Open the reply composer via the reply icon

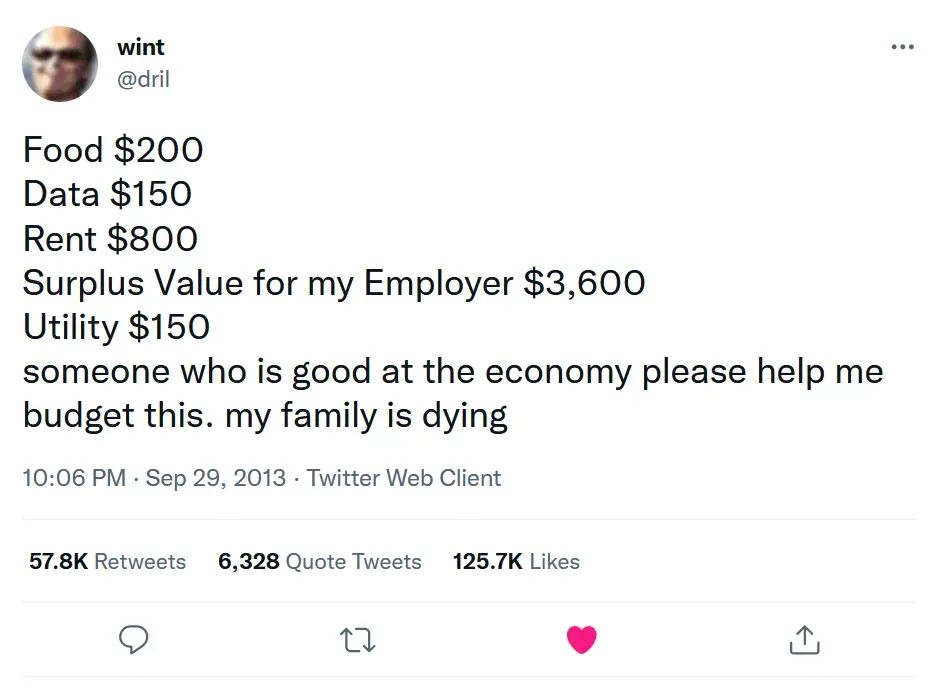point(133,640)
